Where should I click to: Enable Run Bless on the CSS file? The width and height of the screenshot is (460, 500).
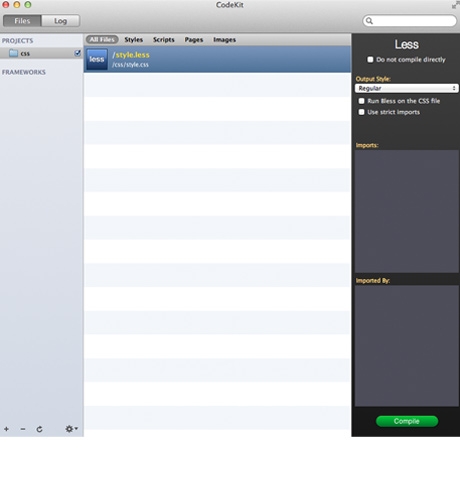click(x=361, y=101)
